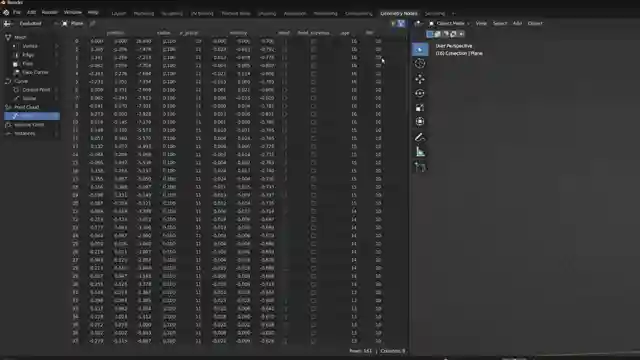Open the File menu

17,13
